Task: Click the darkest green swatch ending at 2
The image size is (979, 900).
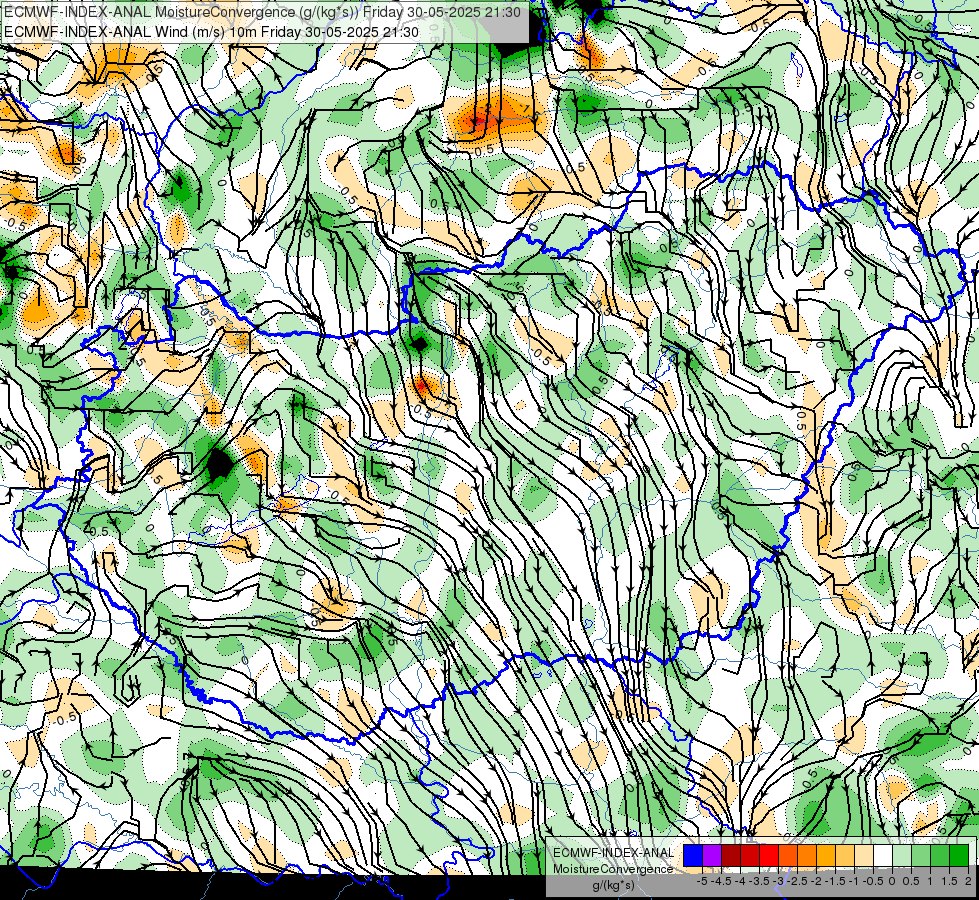Action: [x=959, y=856]
